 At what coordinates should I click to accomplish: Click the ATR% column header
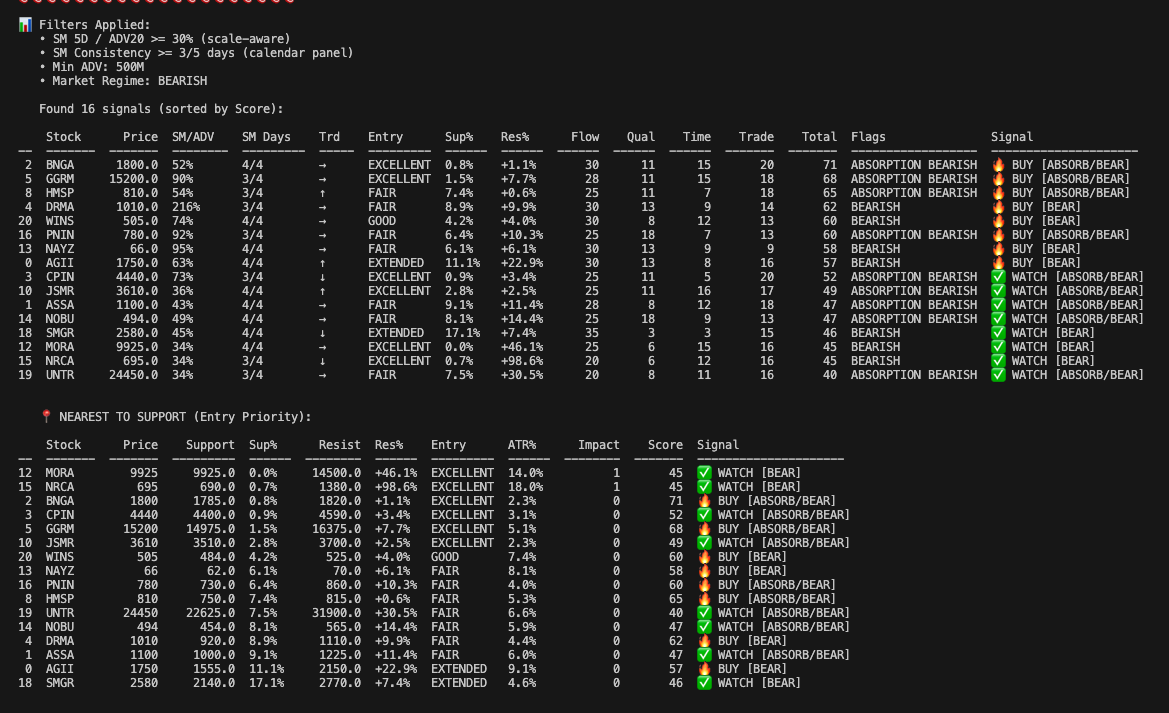525,445
